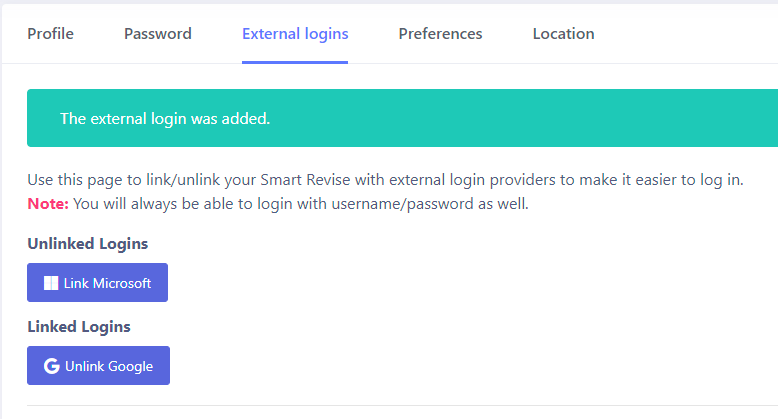Click the 'Use this page to link/unlink' description

coord(386,180)
